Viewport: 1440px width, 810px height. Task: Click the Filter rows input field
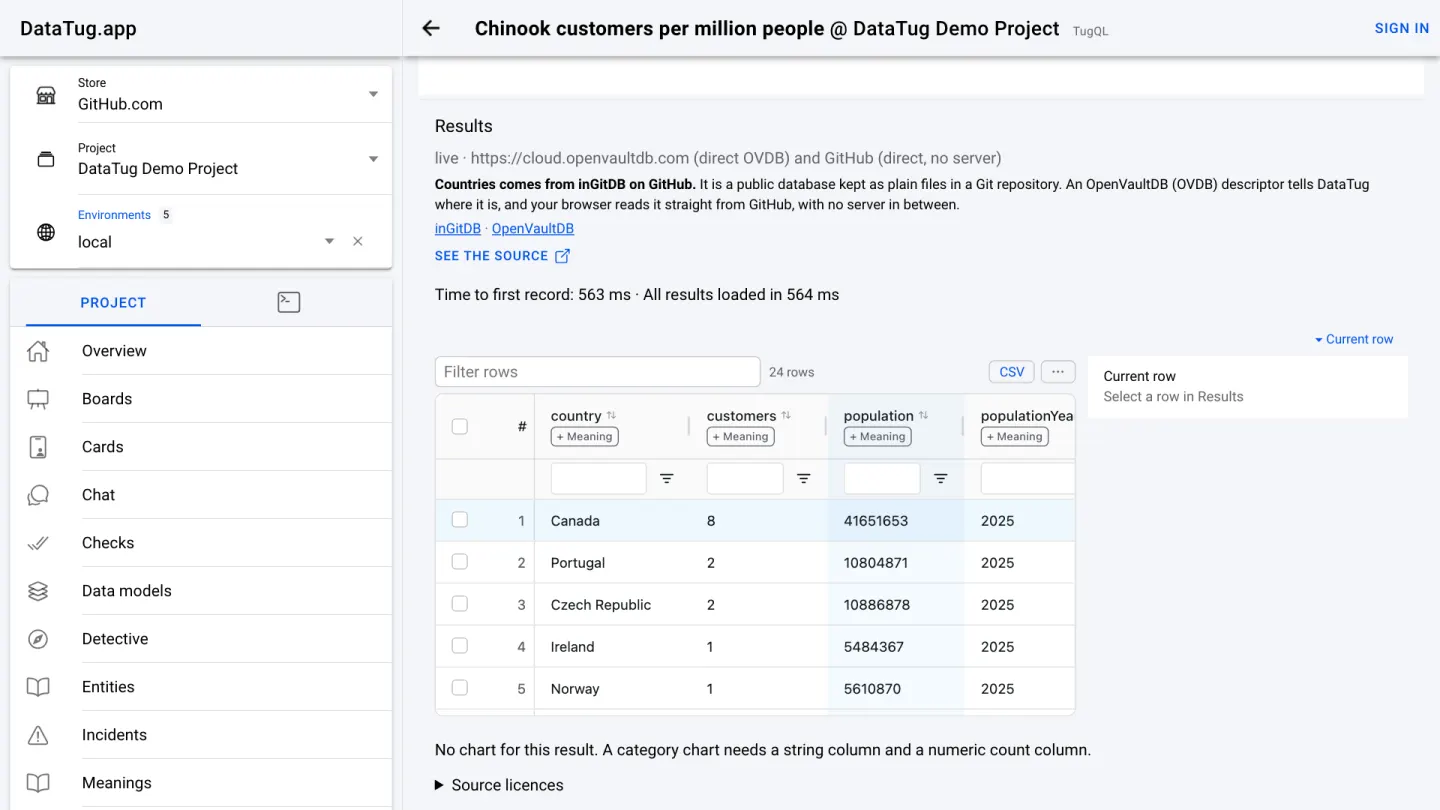pyautogui.click(x=598, y=372)
